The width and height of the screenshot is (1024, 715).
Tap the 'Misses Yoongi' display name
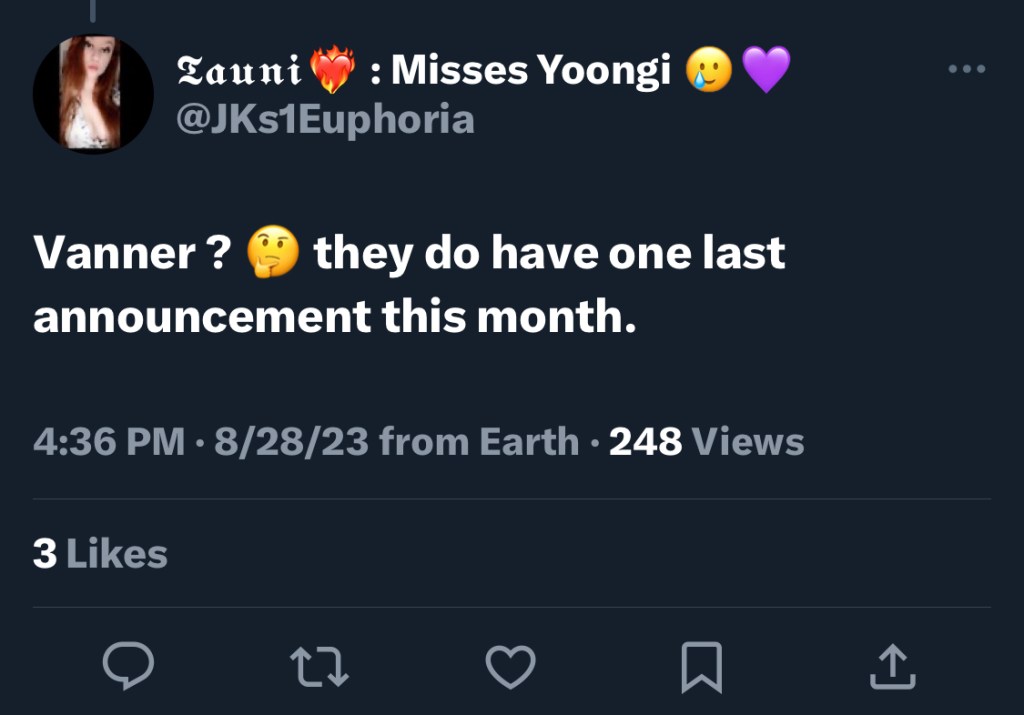coord(530,69)
